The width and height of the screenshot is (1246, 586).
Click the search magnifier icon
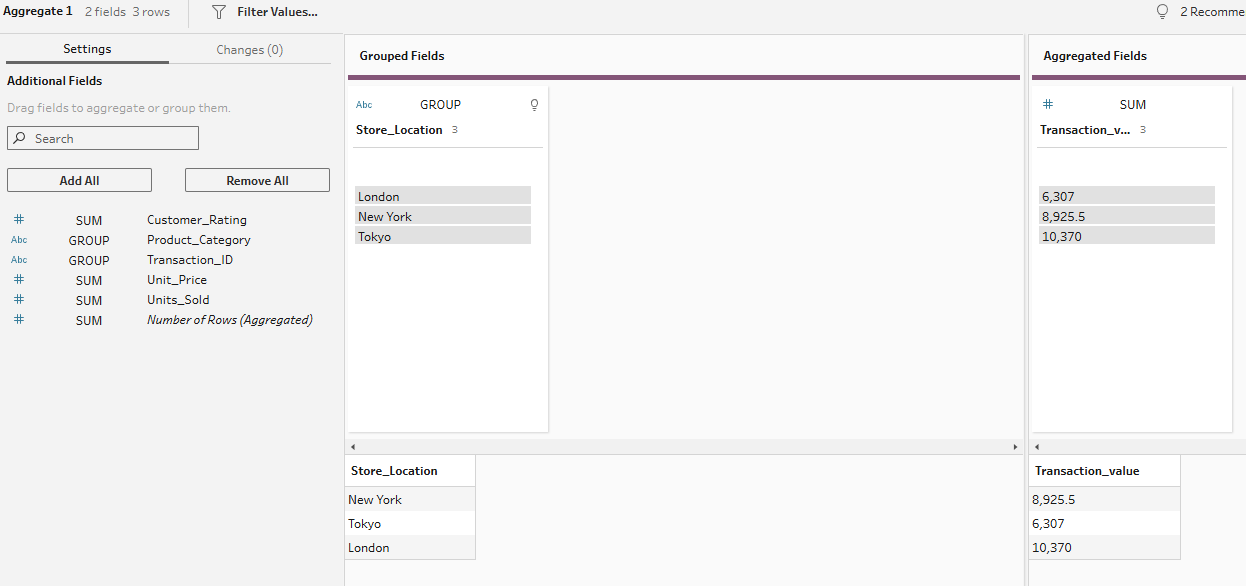pyautogui.click(x=20, y=139)
